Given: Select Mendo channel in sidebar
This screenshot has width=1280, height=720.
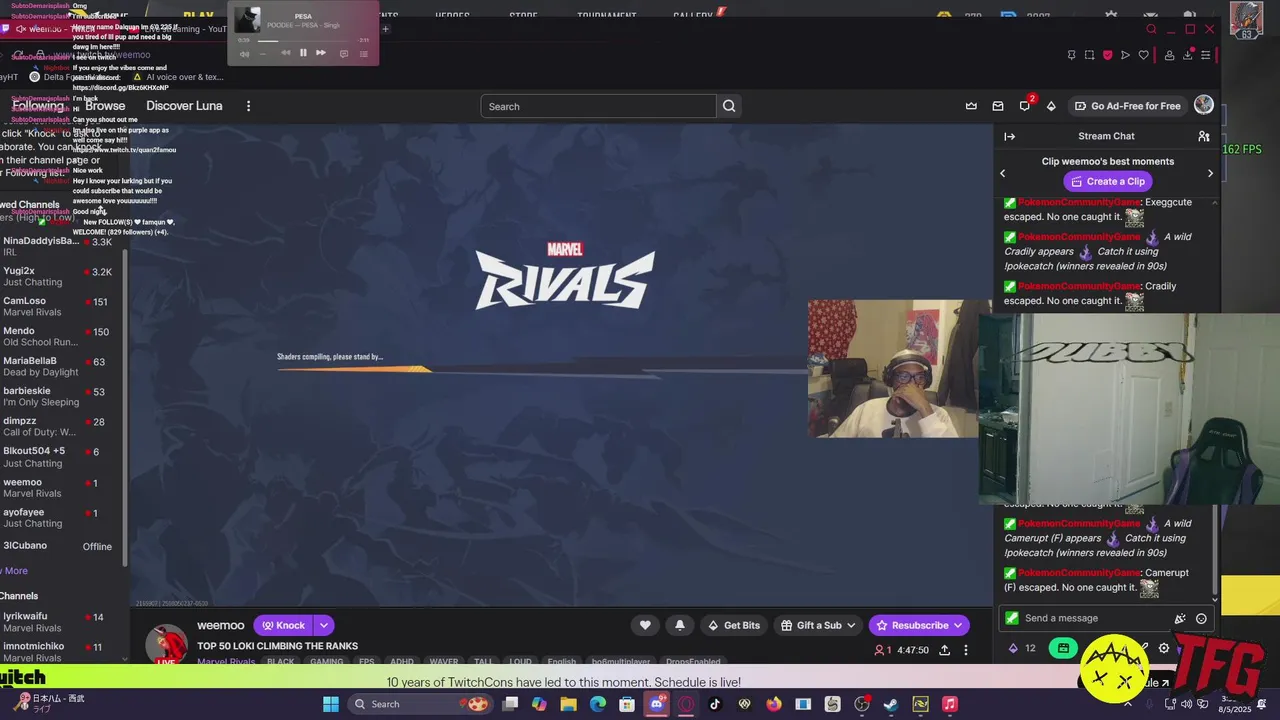Looking at the screenshot, I should click(x=60, y=336).
